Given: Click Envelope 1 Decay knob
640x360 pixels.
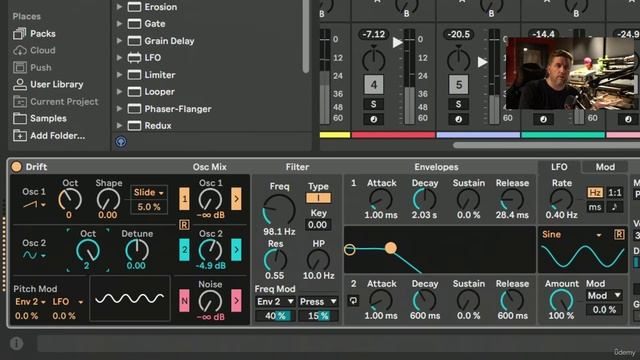Looking at the screenshot, I should [424, 200].
